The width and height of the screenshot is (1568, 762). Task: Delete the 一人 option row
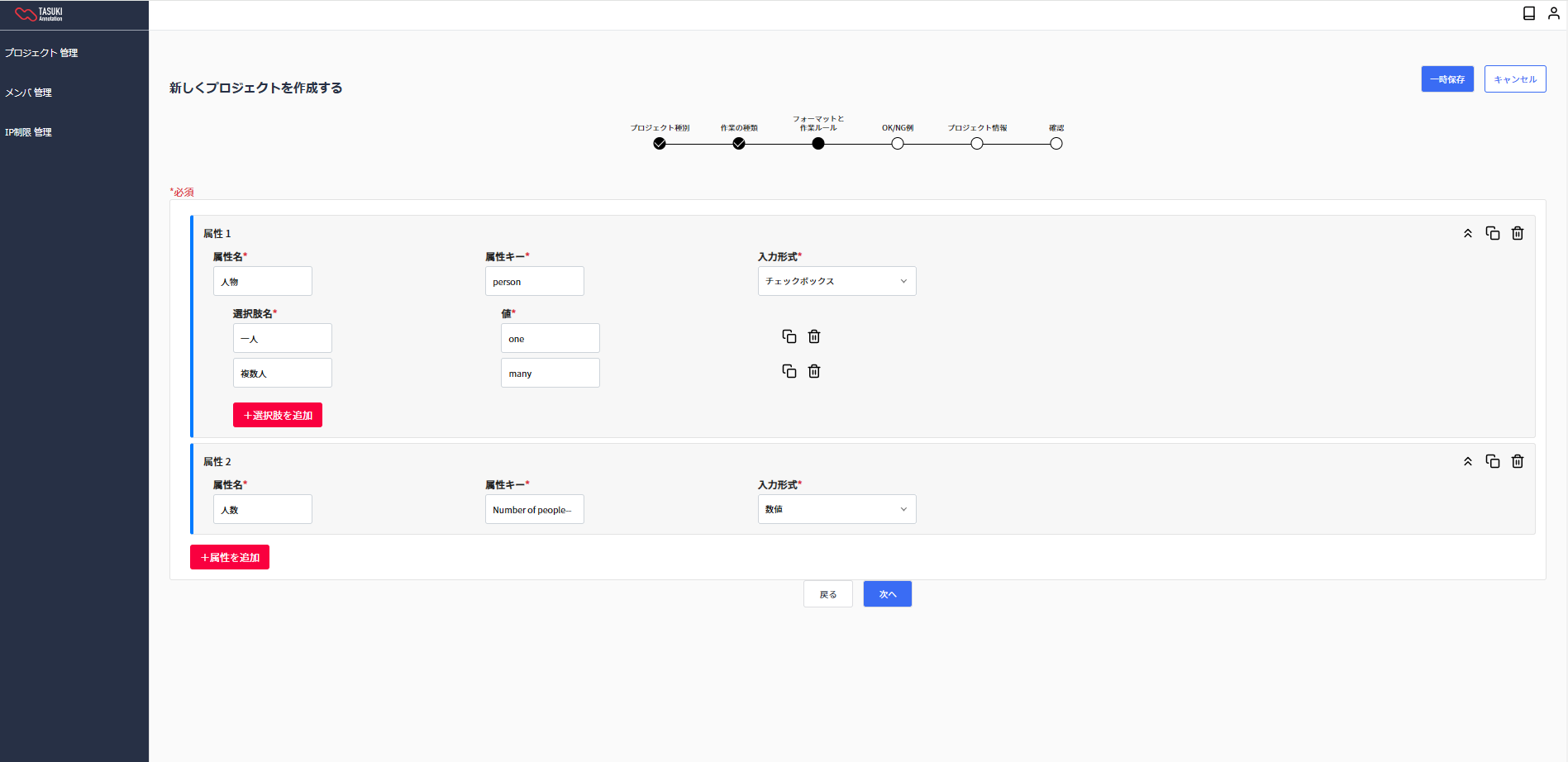(x=814, y=336)
